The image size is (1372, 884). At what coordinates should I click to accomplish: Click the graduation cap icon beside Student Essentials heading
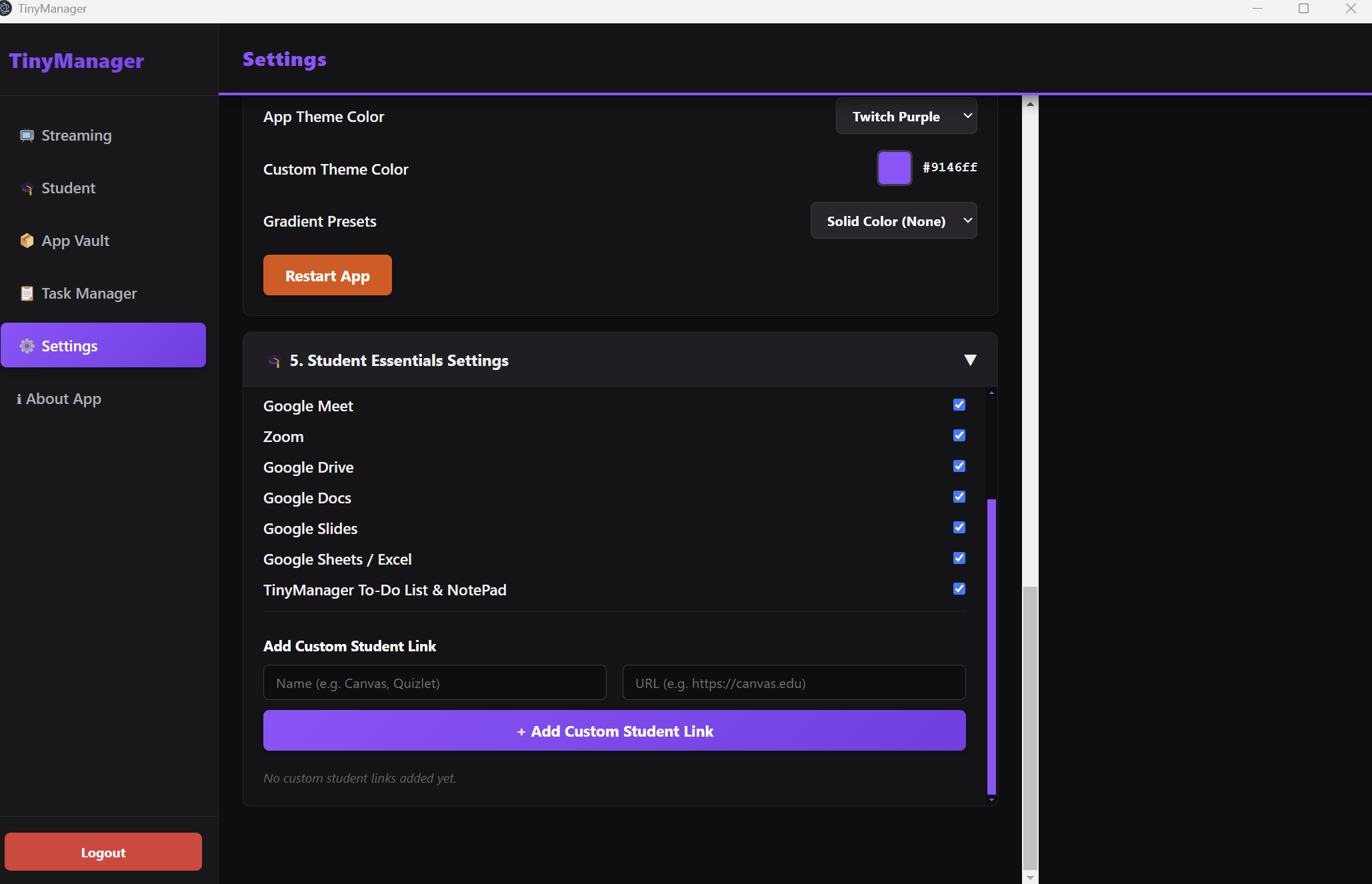click(273, 361)
